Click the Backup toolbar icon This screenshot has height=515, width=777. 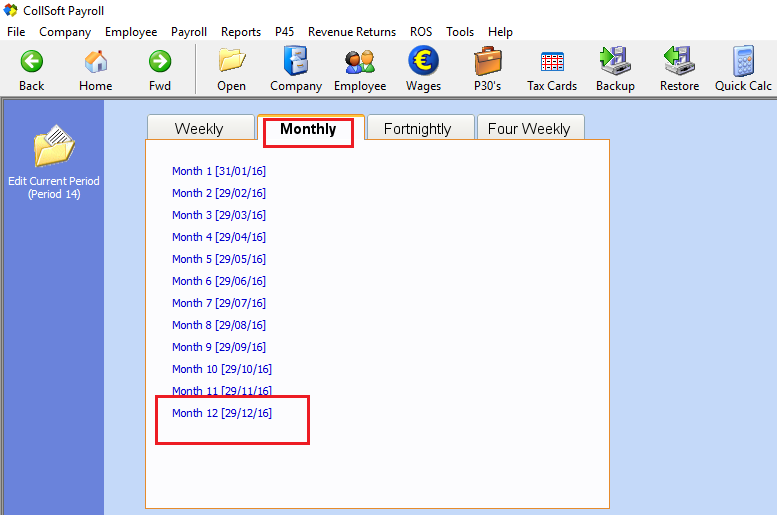click(615, 62)
